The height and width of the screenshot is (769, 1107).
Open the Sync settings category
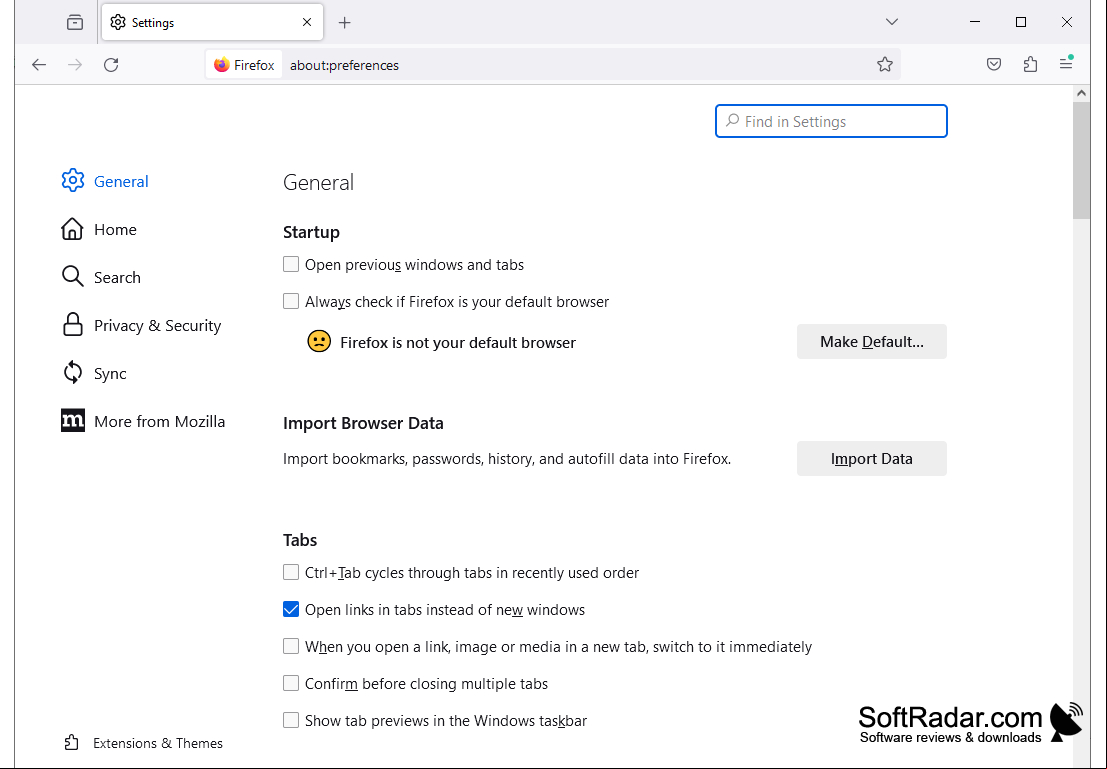point(94,374)
